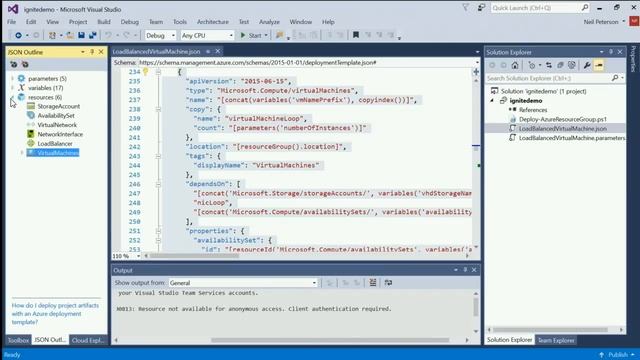The height and width of the screenshot is (360, 640).
Task: Open the Neil Peterson account menu
Action: [604, 22]
